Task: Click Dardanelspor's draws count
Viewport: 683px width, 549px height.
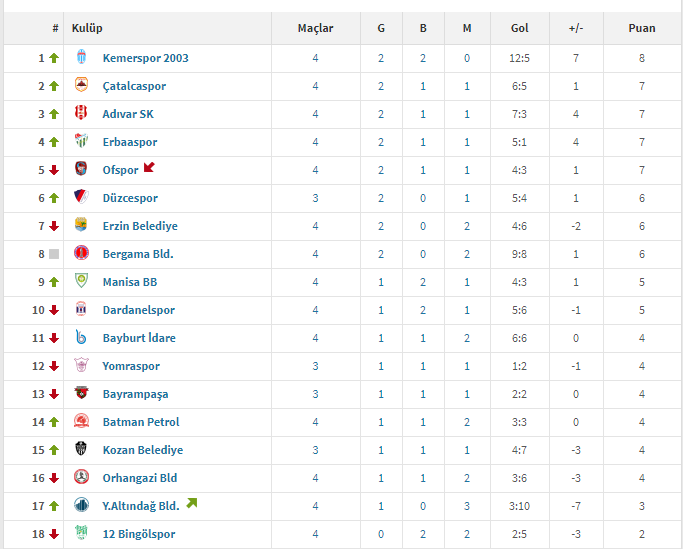Action: click(423, 310)
